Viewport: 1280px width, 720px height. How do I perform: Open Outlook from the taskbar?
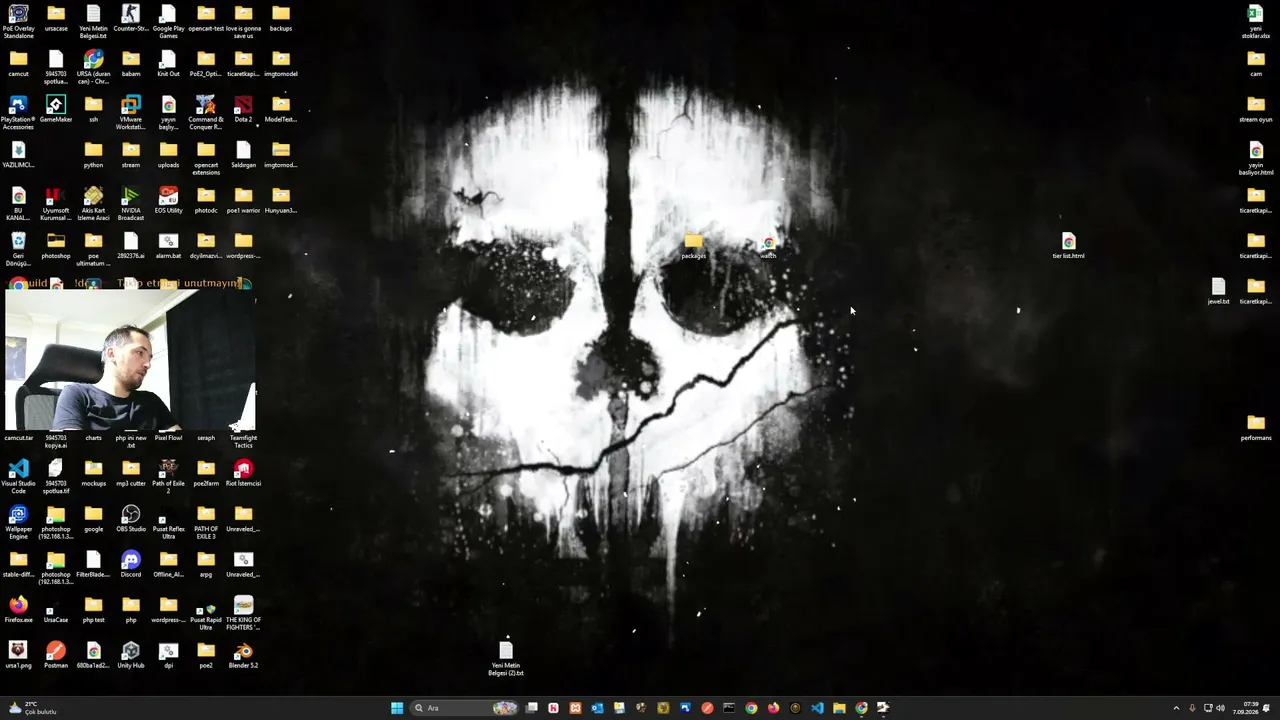(x=597, y=708)
